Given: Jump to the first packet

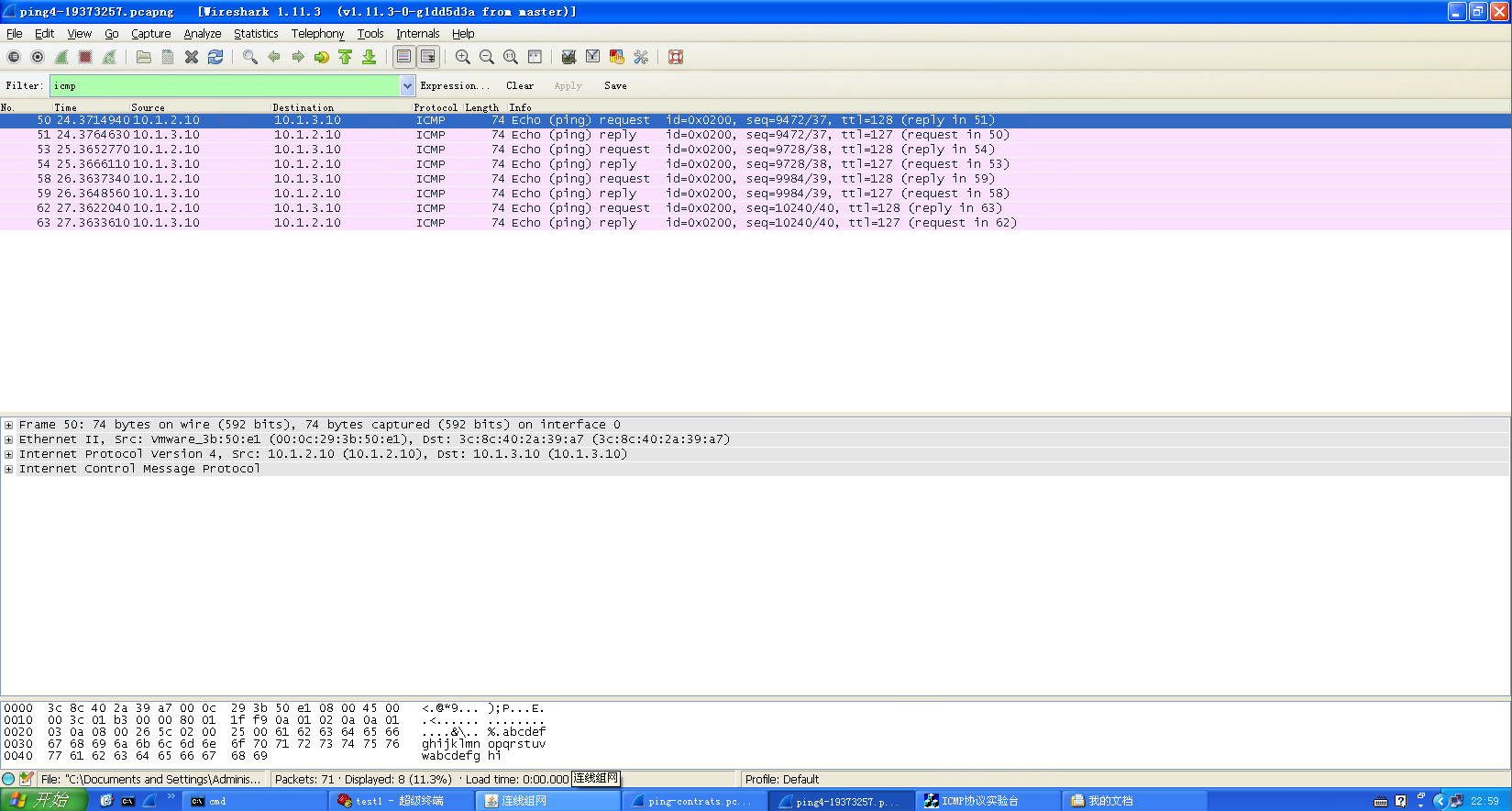Looking at the screenshot, I should click(346, 57).
